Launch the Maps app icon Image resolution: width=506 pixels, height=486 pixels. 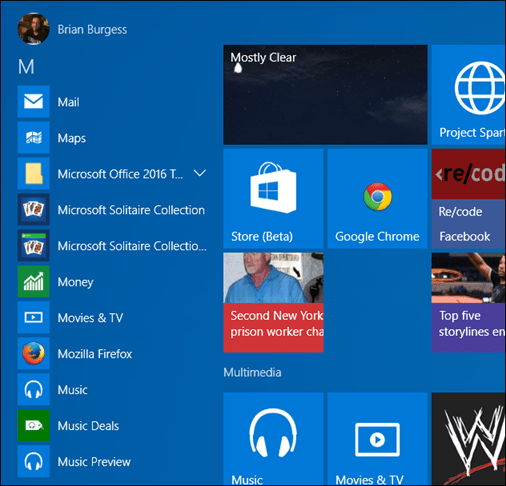click(x=34, y=137)
